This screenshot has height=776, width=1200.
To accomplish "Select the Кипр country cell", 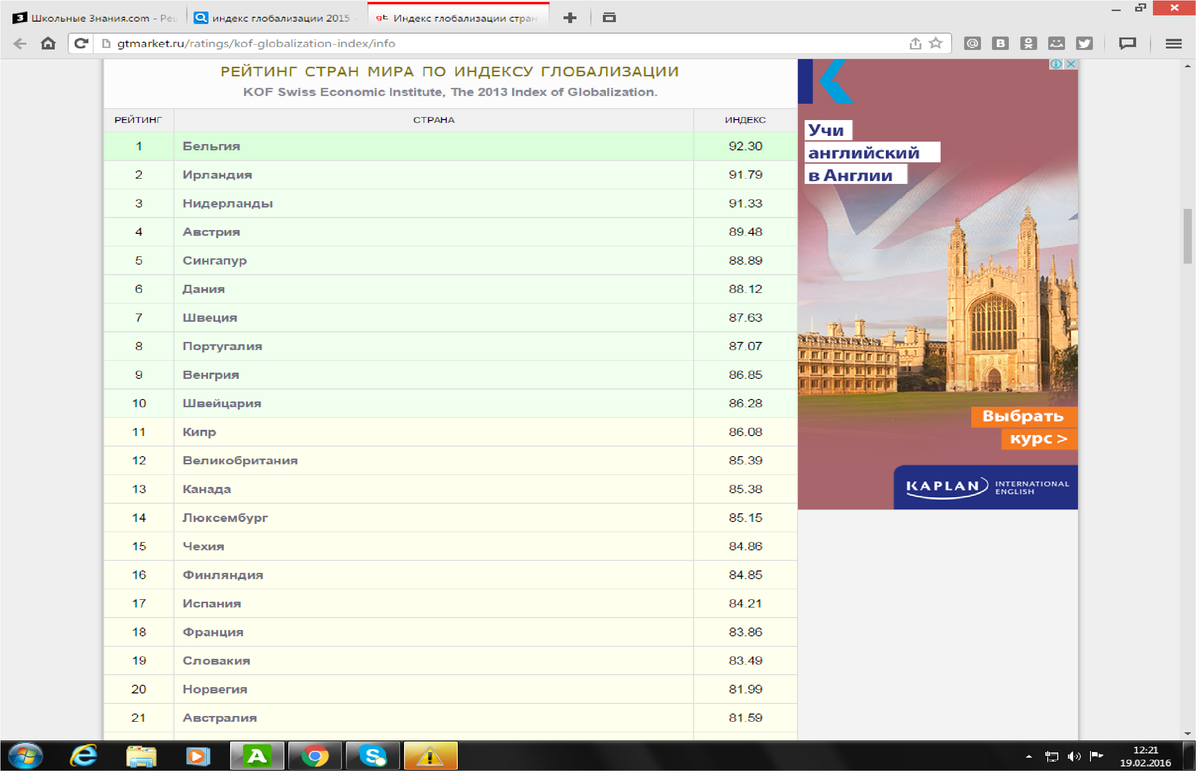I will (433, 432).
